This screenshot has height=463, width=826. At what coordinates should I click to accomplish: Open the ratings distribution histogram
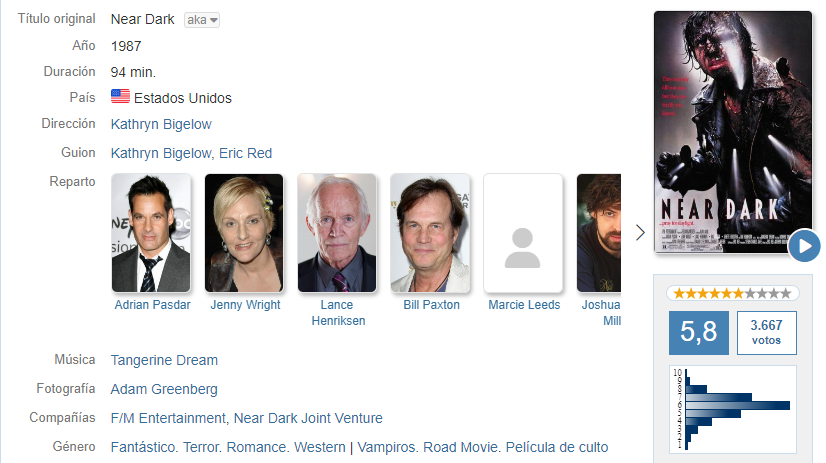pos(733,409)
